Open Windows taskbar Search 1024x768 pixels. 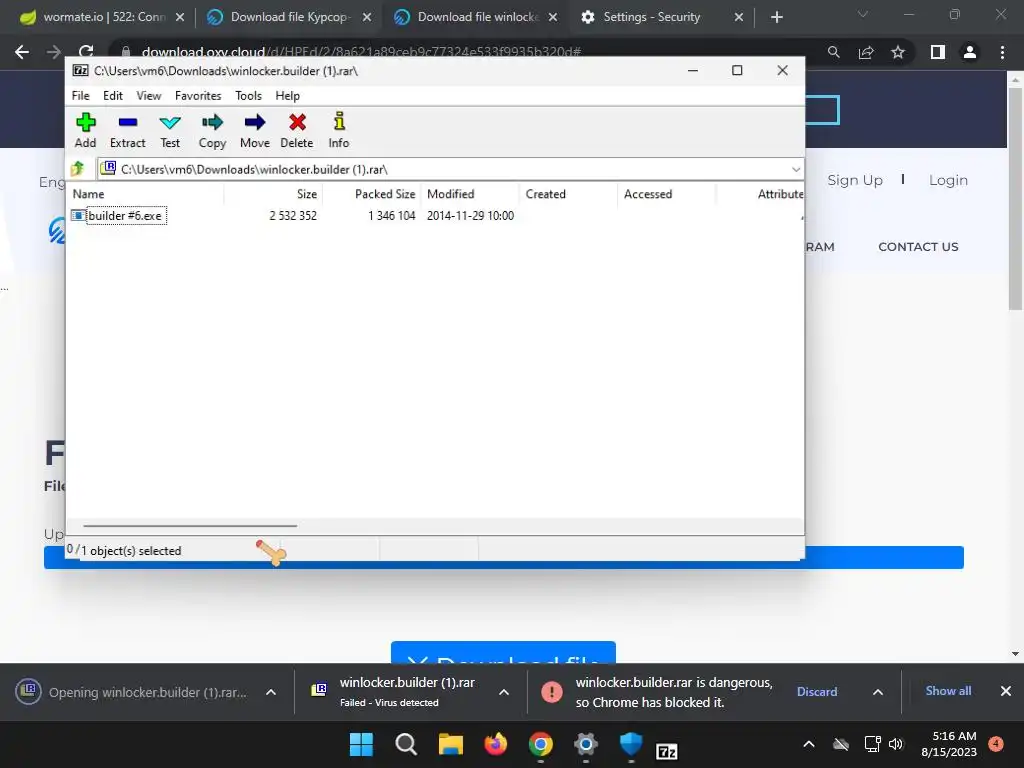click(x=406, y=744)
